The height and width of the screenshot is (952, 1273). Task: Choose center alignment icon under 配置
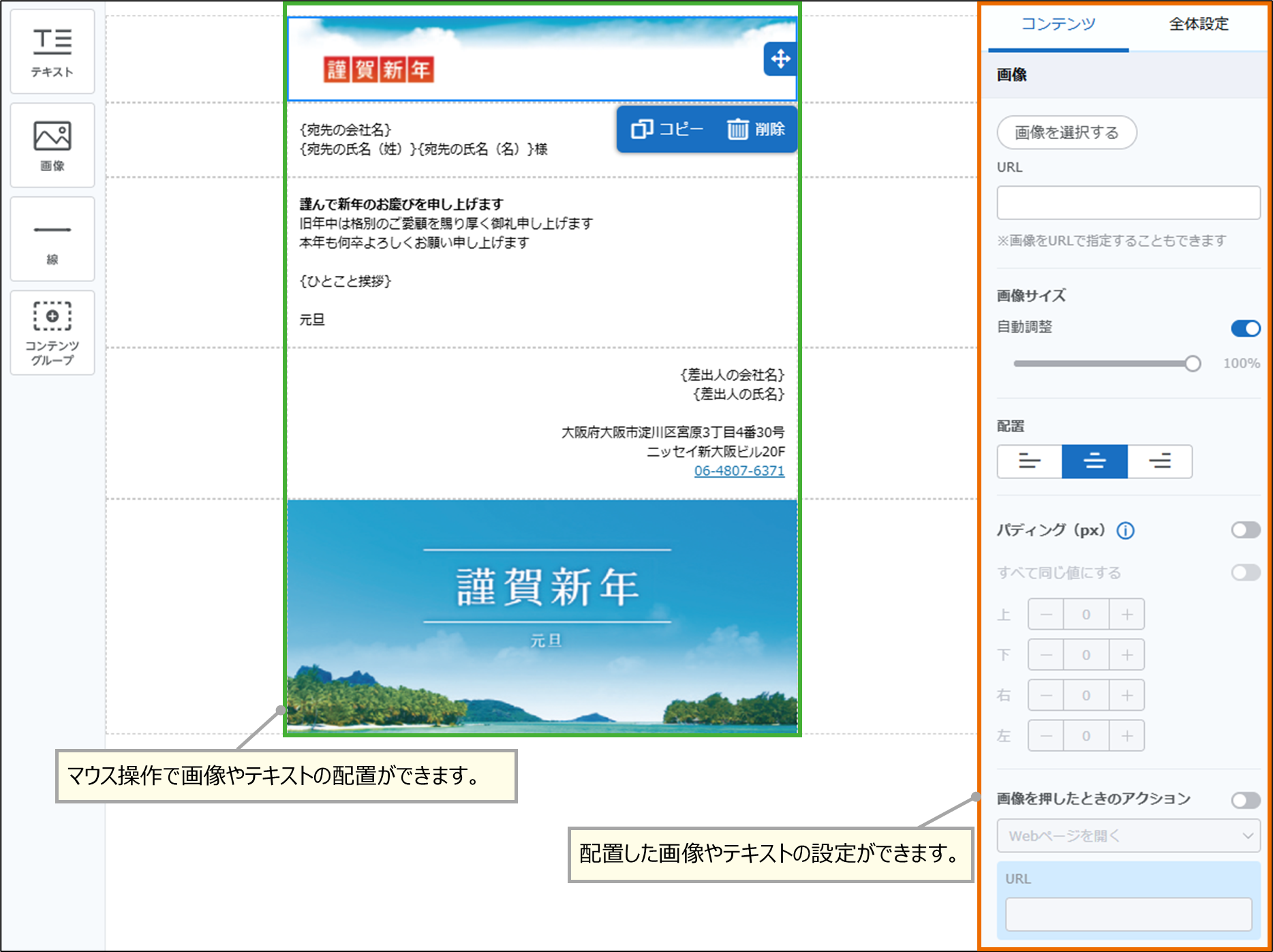tap(1094, 462)
